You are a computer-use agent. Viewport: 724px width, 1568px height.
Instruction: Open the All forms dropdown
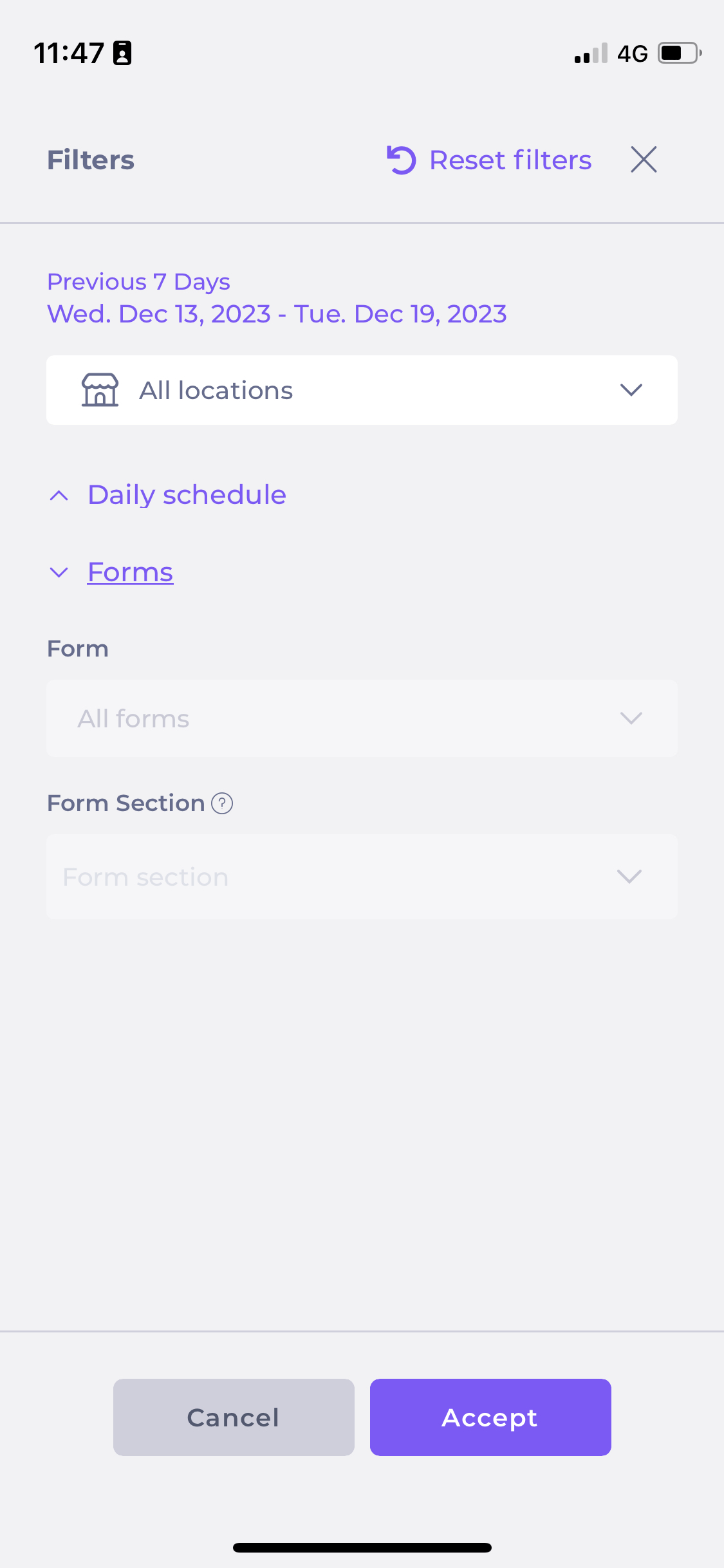pos(362,718)
